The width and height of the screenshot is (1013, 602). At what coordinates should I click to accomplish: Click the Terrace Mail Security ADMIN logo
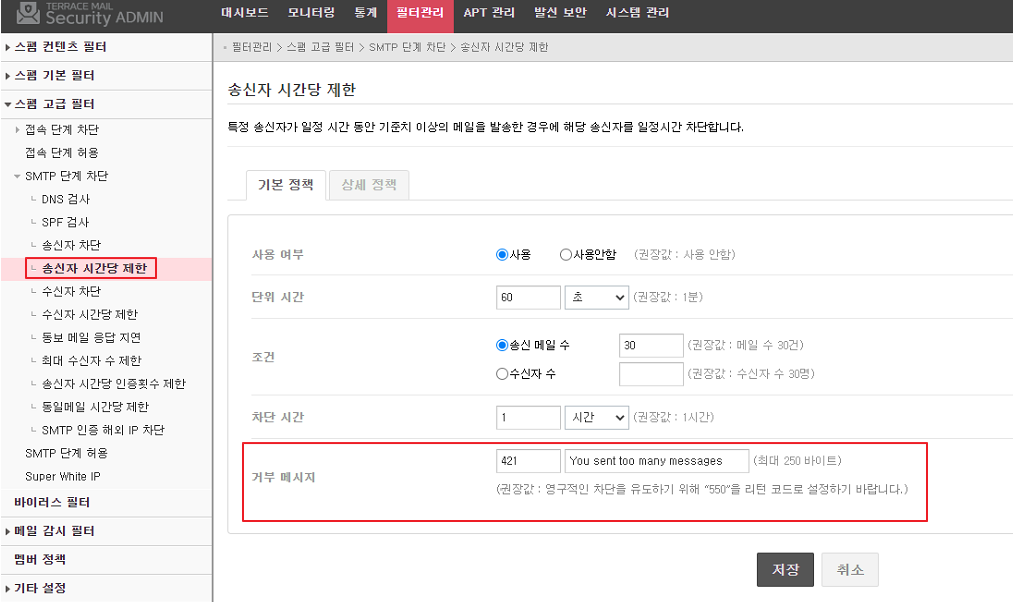click(x=82, y=14)
